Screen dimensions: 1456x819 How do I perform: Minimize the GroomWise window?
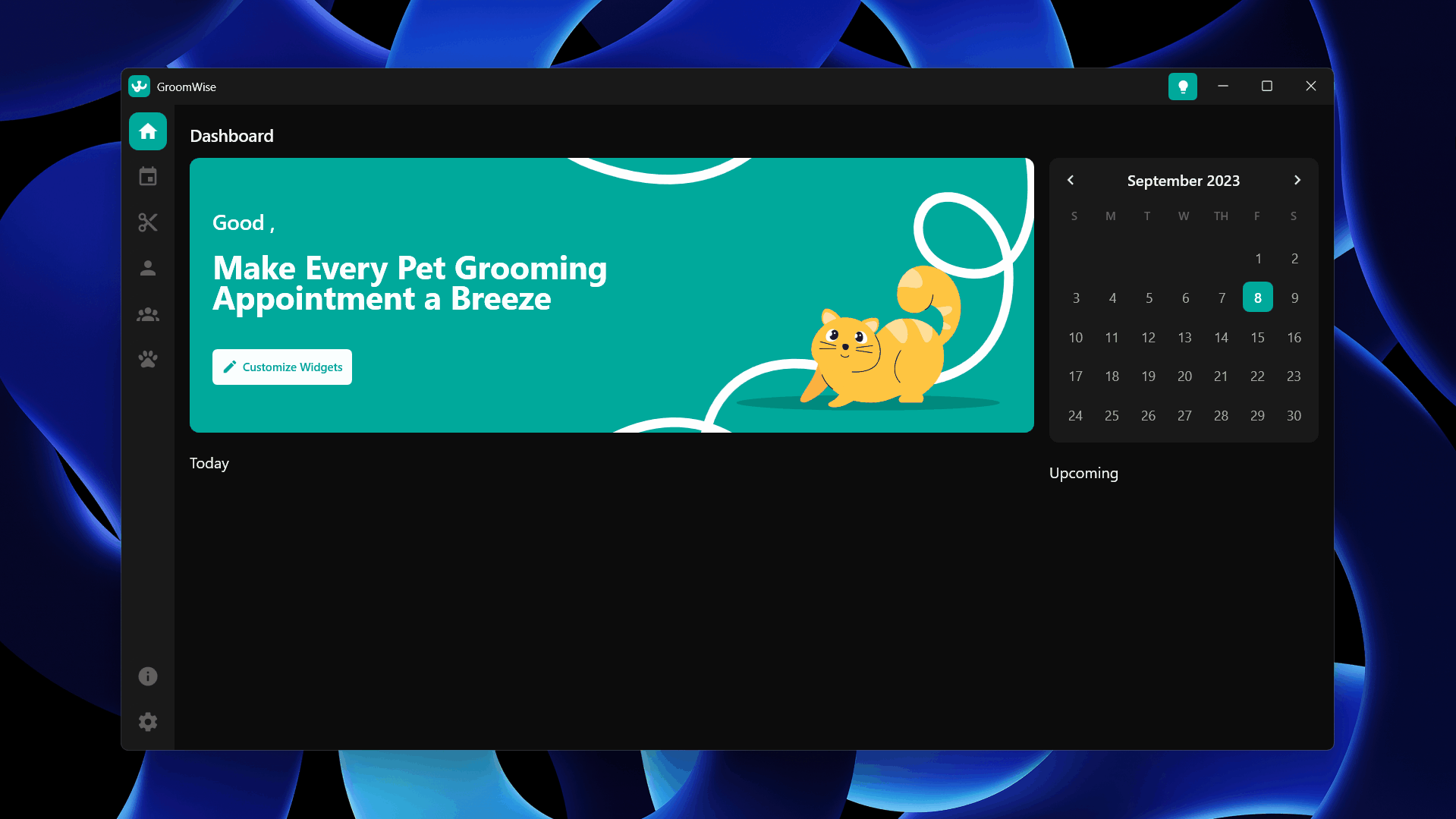point(1223,87)
